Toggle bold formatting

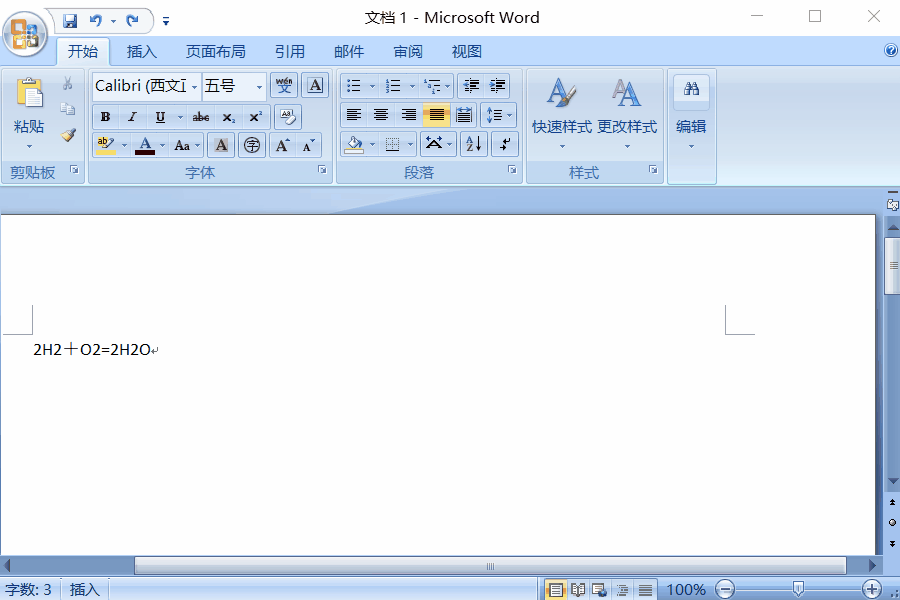105,117
